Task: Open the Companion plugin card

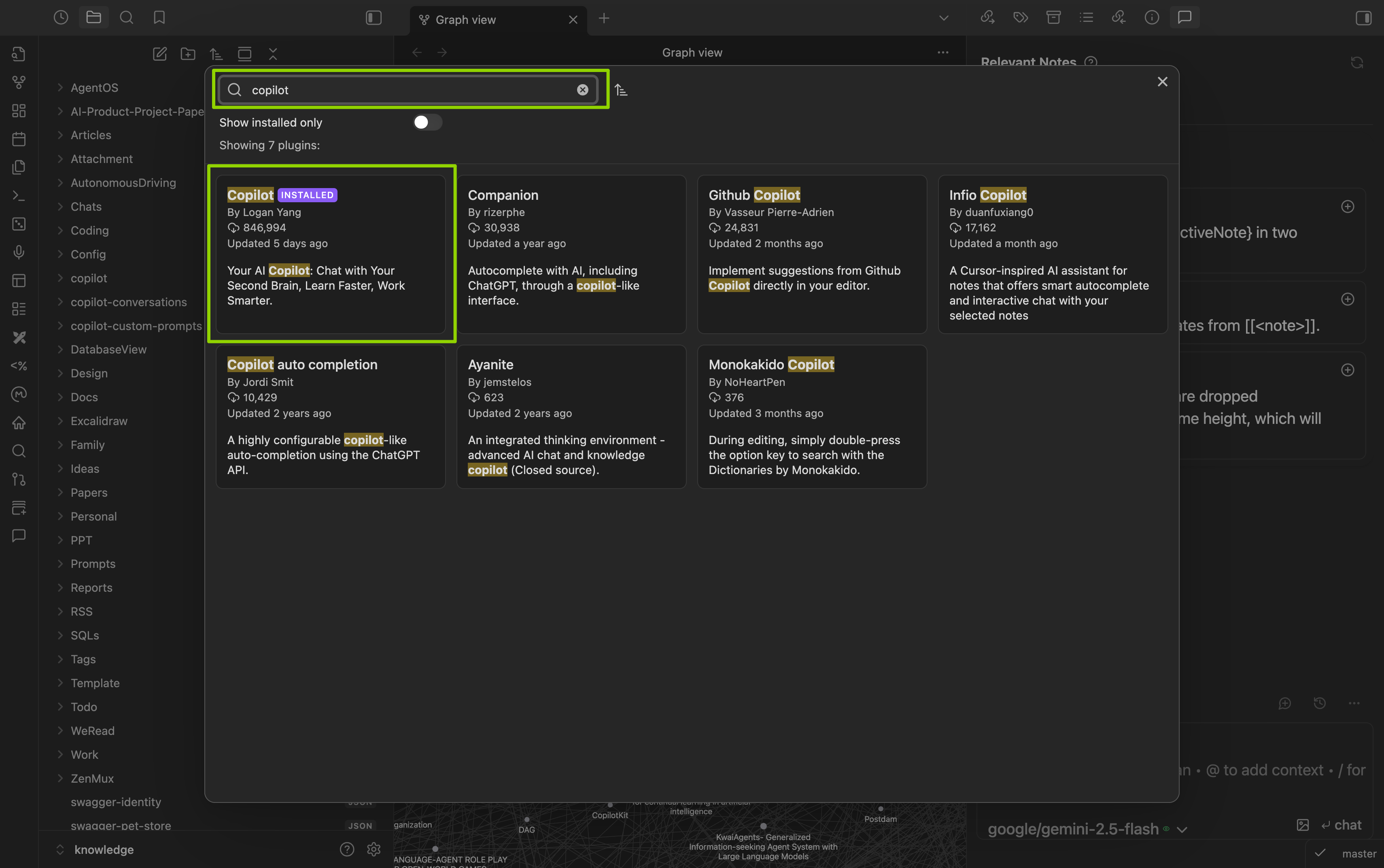Action: (x=571, y=254)
